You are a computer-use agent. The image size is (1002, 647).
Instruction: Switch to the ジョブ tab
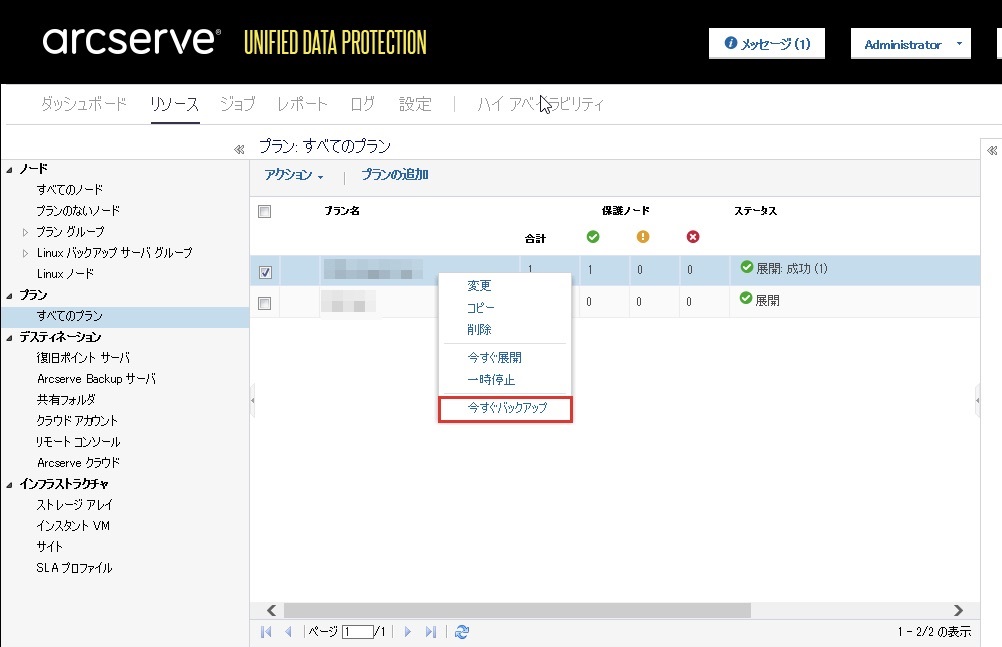[238, 104]
